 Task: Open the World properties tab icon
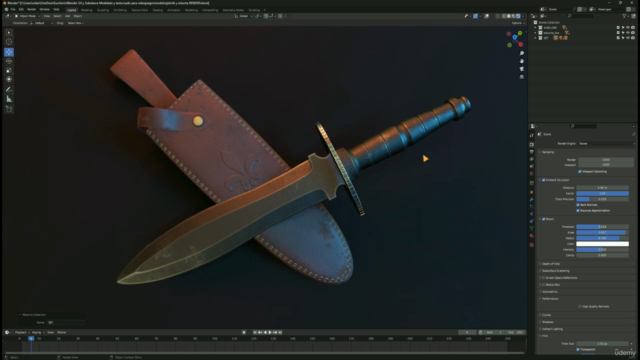click(531, 174)
